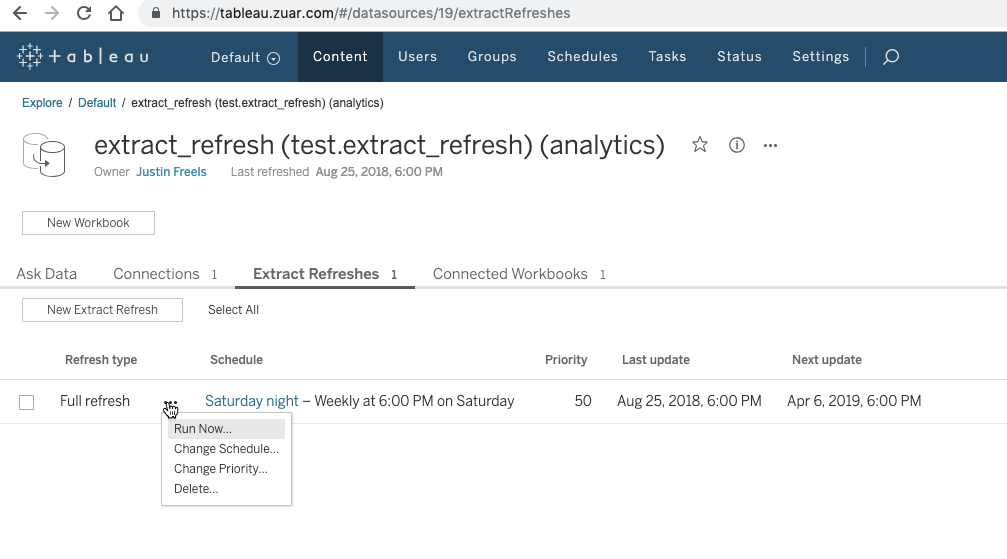Click the Full refresh row ellipsis
Screen dimensions: 1007x559
(170, 403)
